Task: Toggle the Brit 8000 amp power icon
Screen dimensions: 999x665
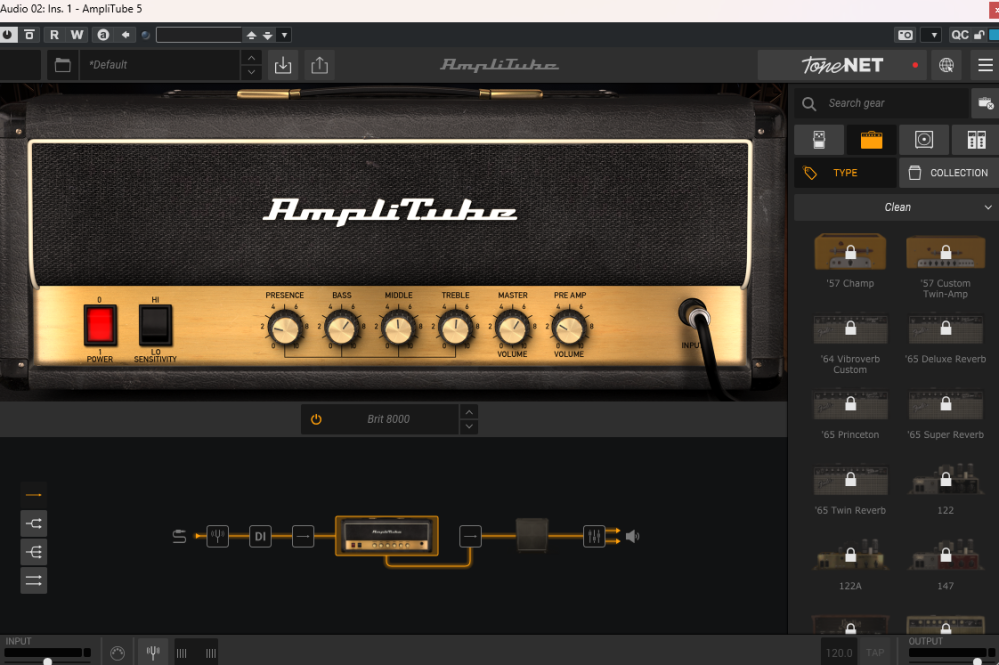Action: click(316, 419)
